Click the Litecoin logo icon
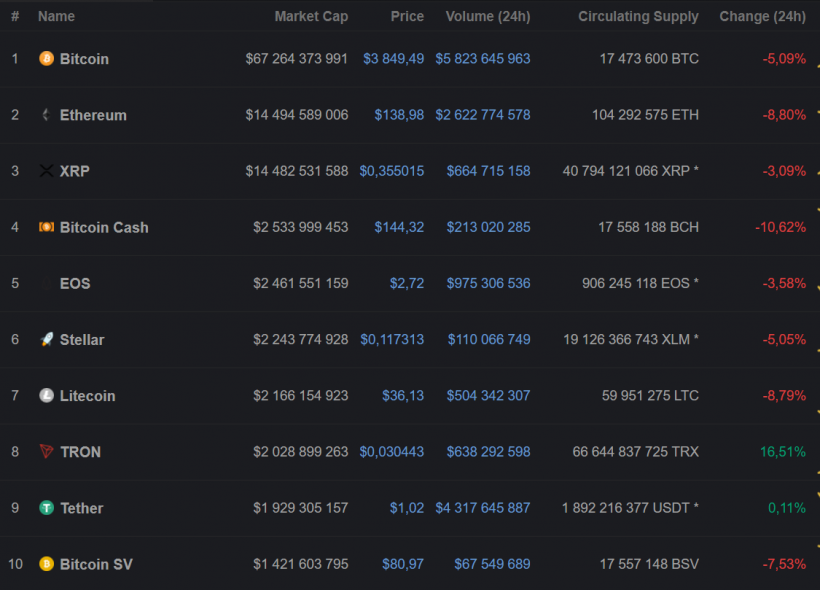 (x=46, y=396)
